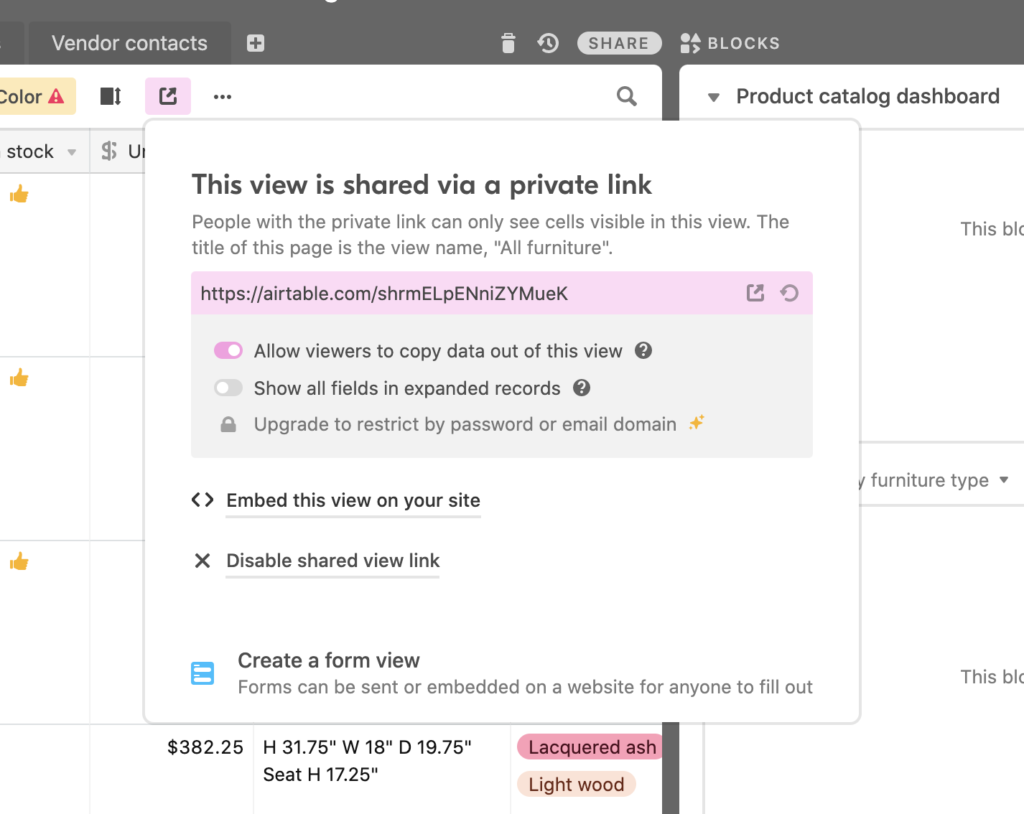Switch to the Vendor contacts tab
1024x814 pixels.
[129, 43]
